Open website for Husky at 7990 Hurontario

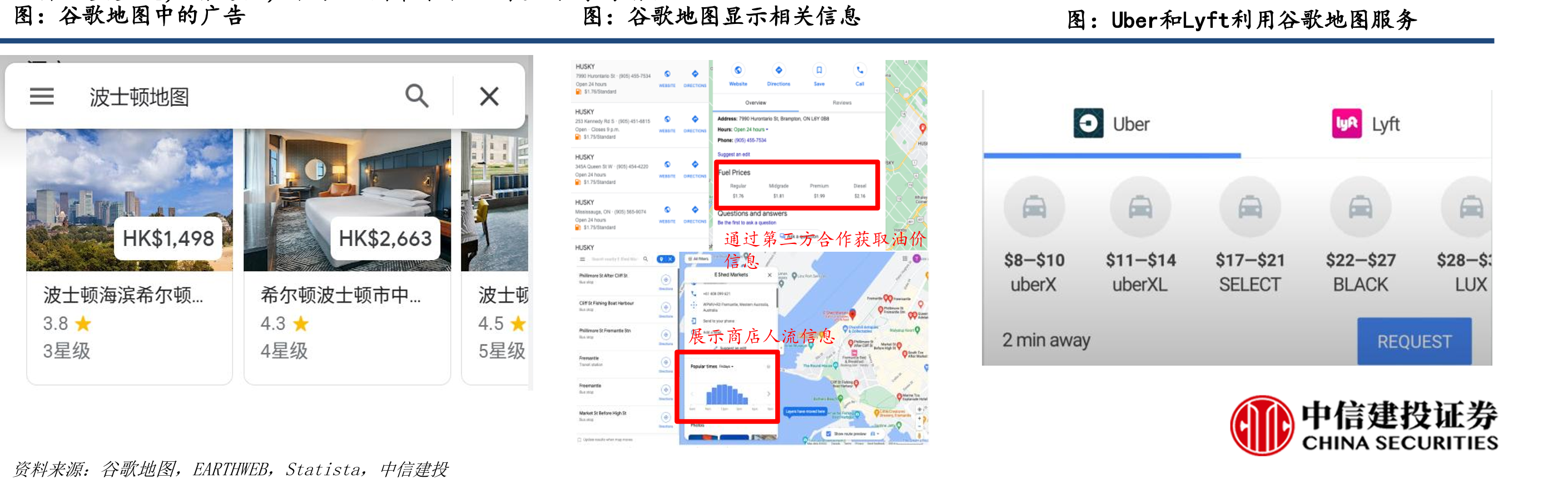(667, 78)
